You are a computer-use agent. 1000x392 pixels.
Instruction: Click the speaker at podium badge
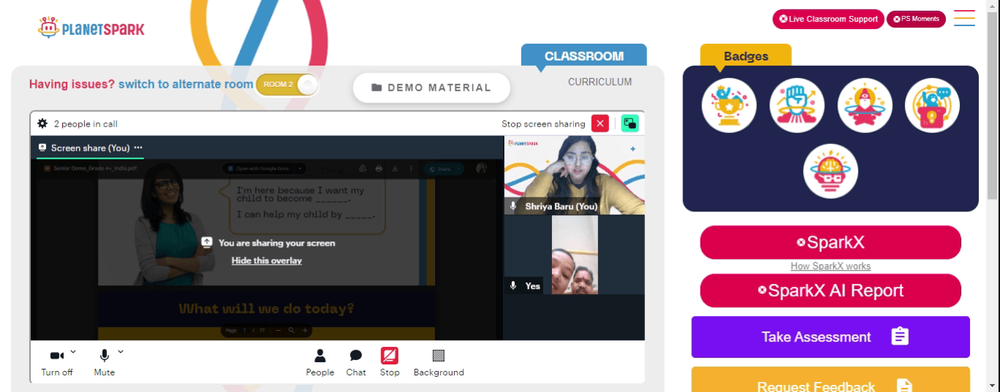[932, 105]
